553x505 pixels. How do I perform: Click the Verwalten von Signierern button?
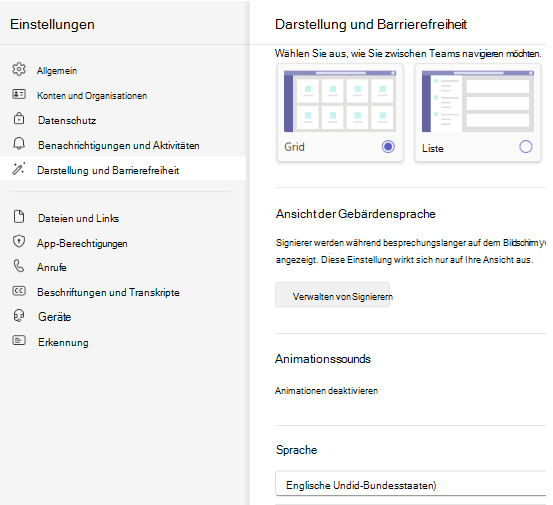tap(333, 295)
